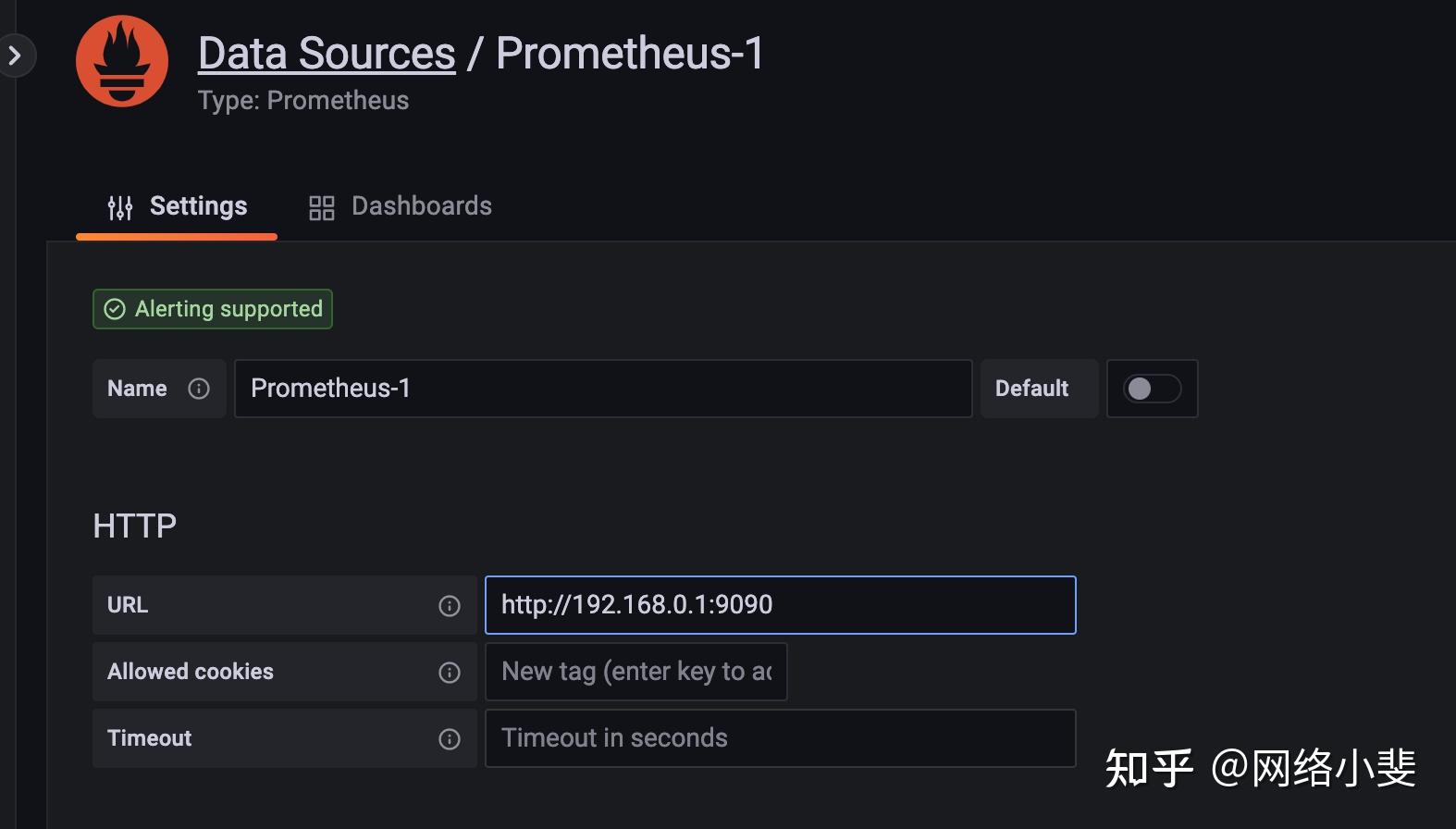Expand the collapsed sidebar with chevron
Screen dimensions: 1456x829
[x=15, y=56]
